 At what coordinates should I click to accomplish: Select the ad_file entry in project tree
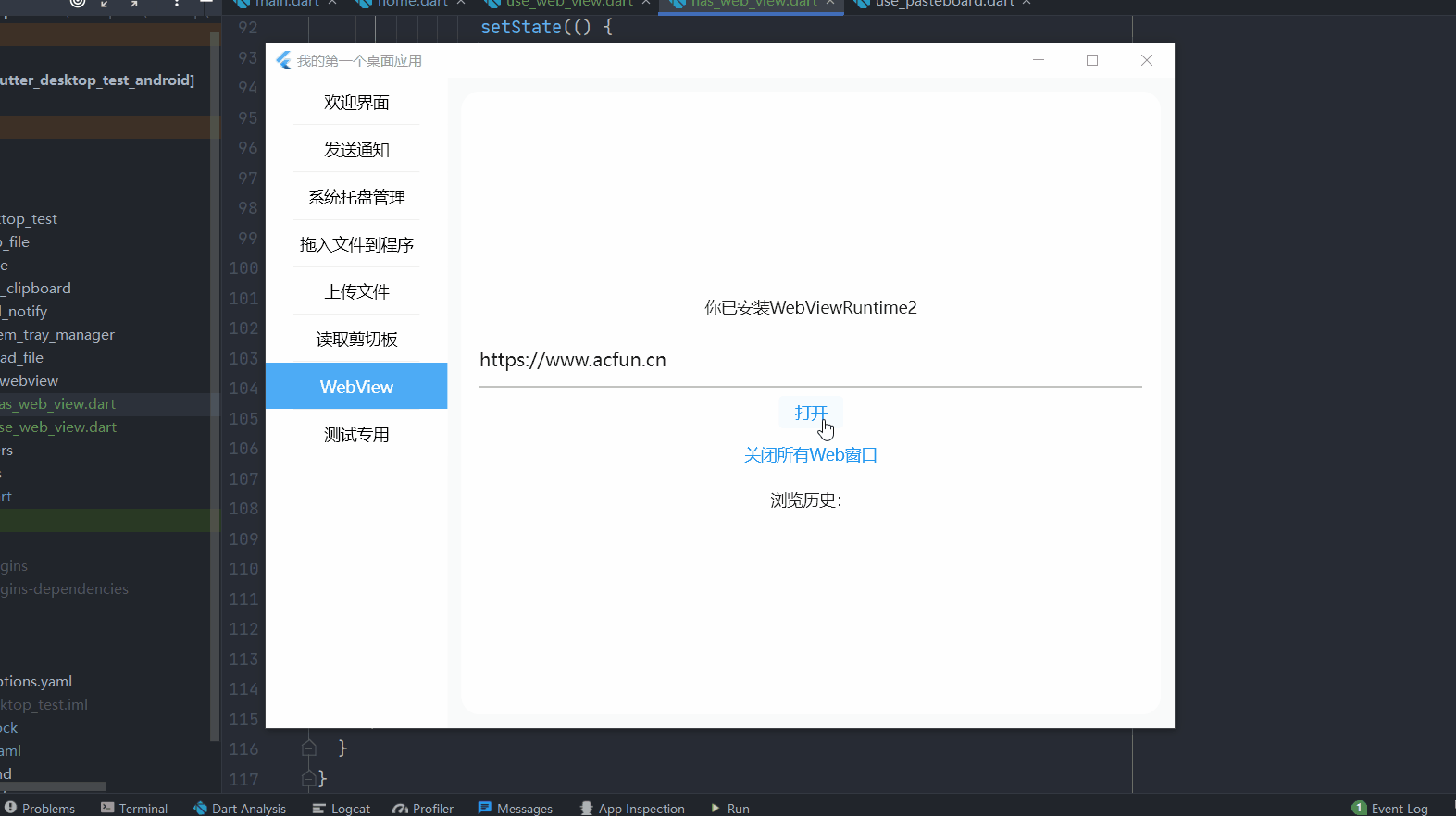coord(21,358)
